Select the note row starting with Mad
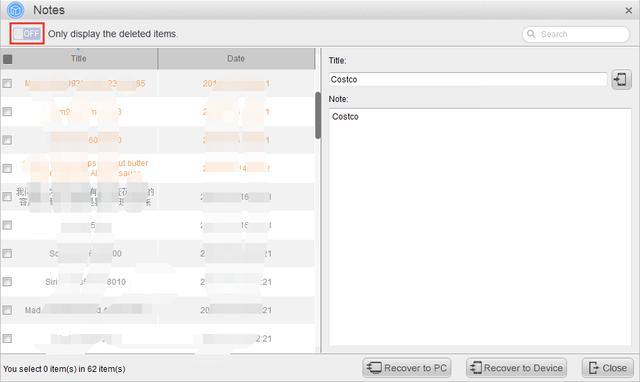640x382 pixels. pyautogui.click(x=158, y=310)
